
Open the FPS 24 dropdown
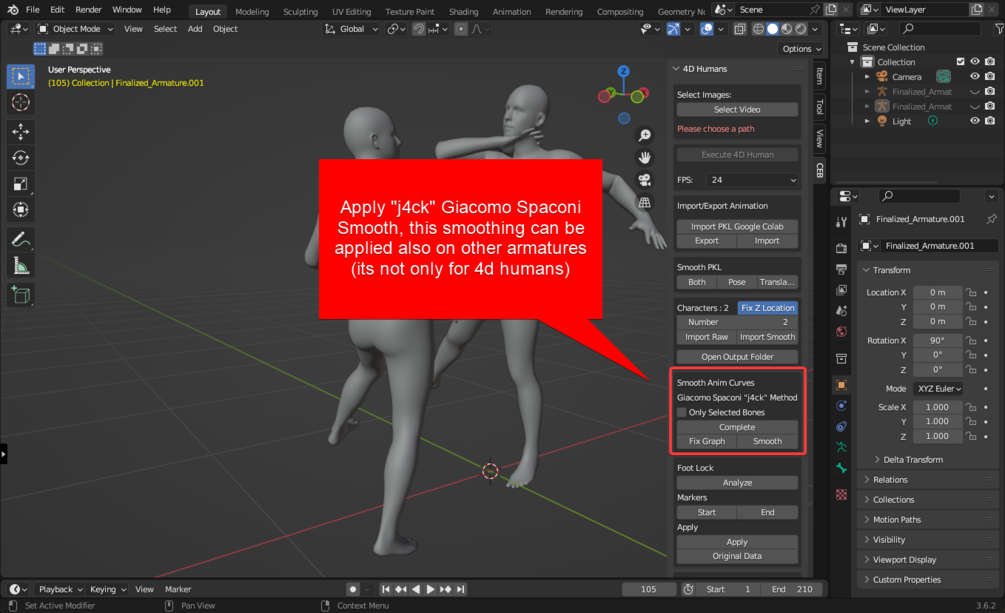point(752,180)
